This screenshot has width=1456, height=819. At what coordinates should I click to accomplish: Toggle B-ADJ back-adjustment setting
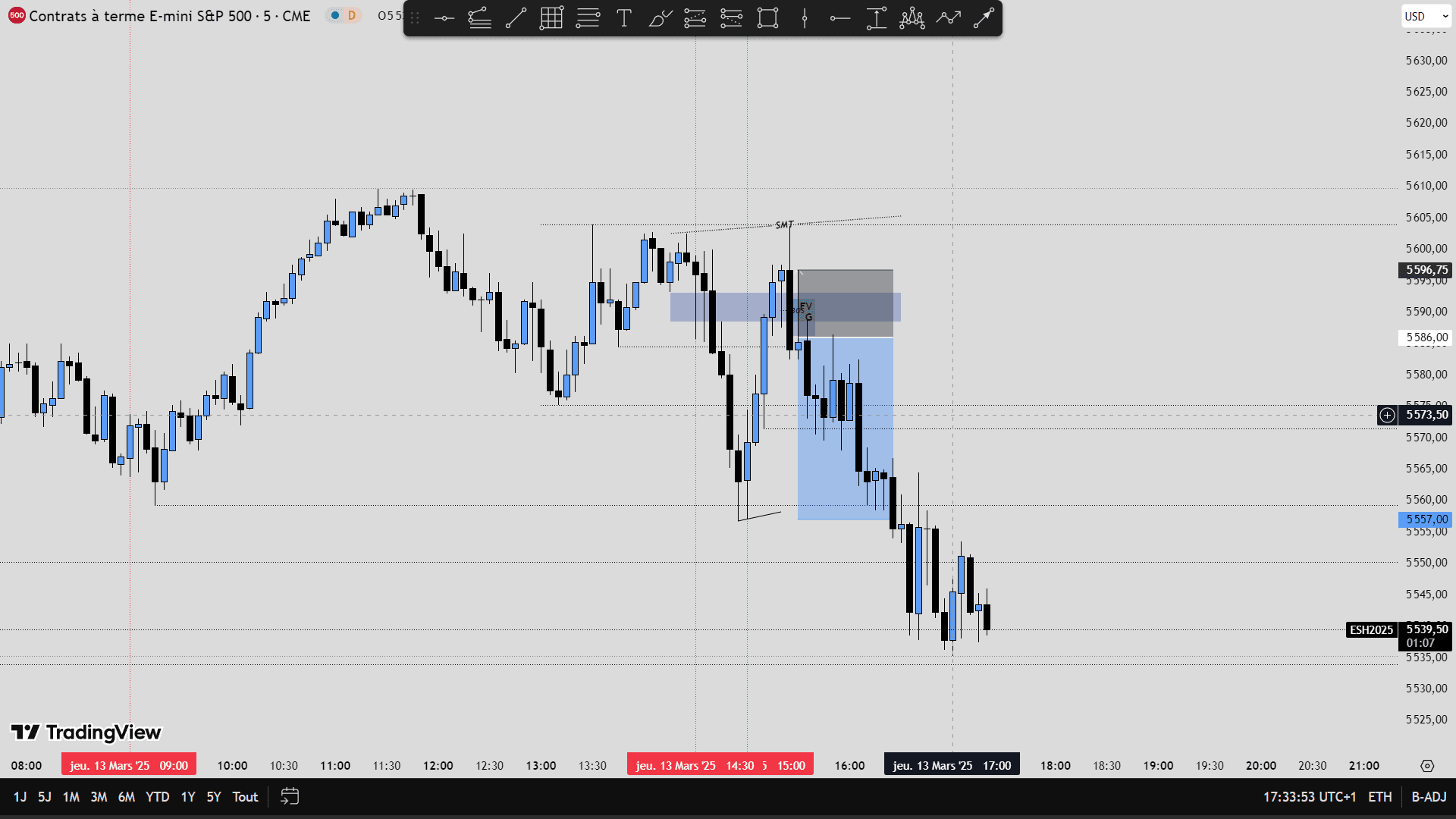pos(1429,797)
